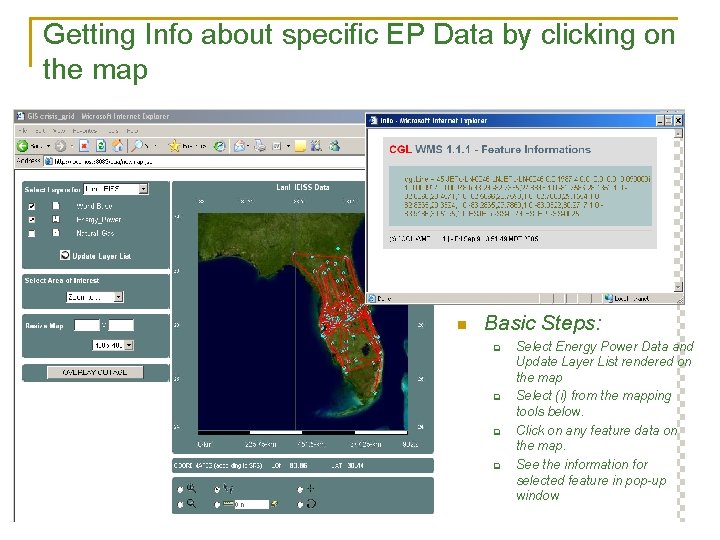This screenshot has width=720, height=540.
Task: Click the OVERLAY button
Action: [95, 372]
